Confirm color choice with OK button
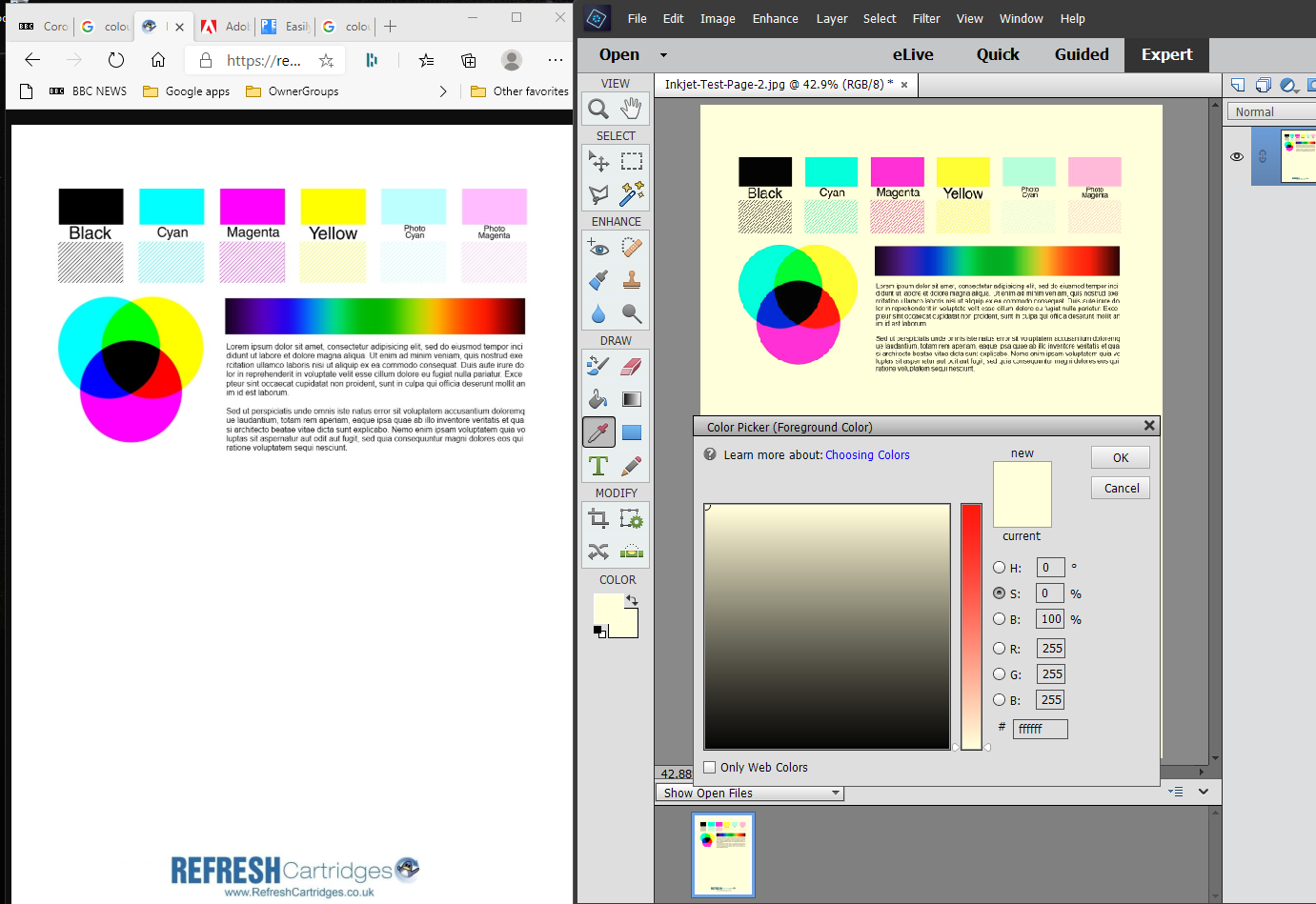 1120,457
